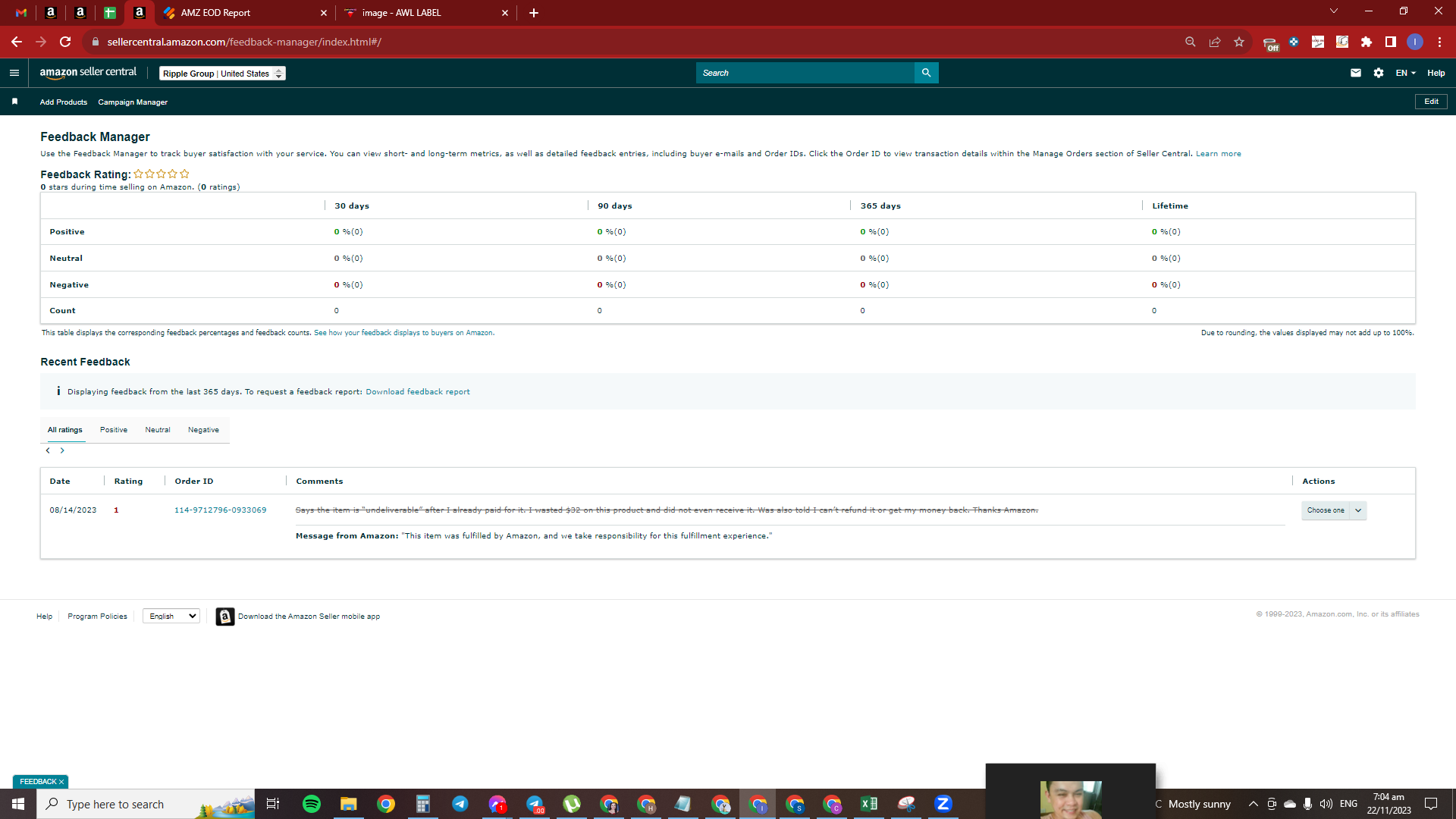Open Campaign Manager link

click(133, 102)
